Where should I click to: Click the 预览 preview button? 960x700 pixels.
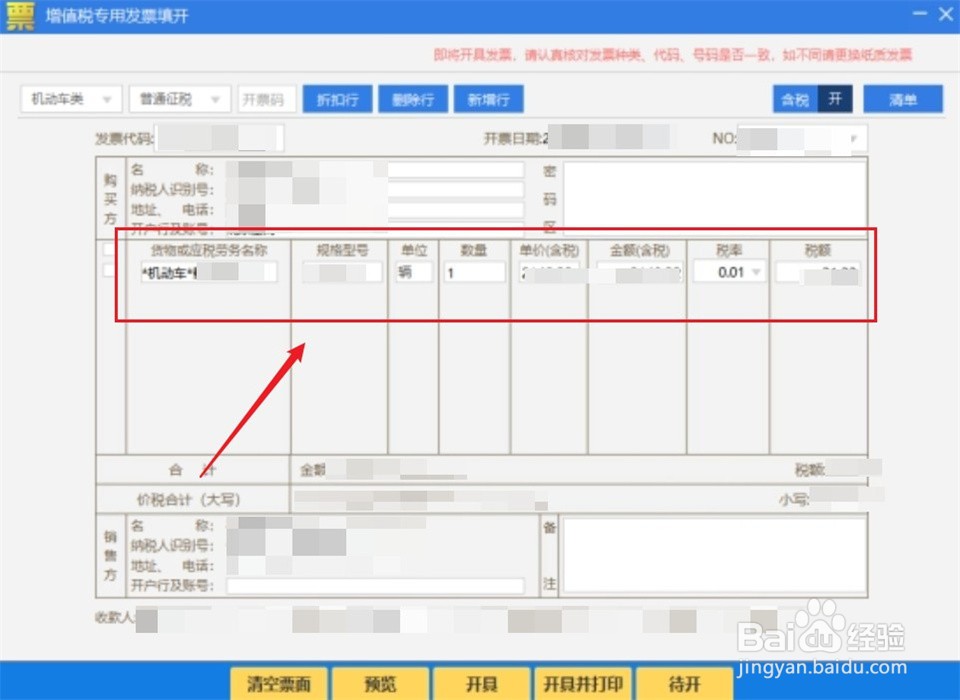[x=380, y=684]
